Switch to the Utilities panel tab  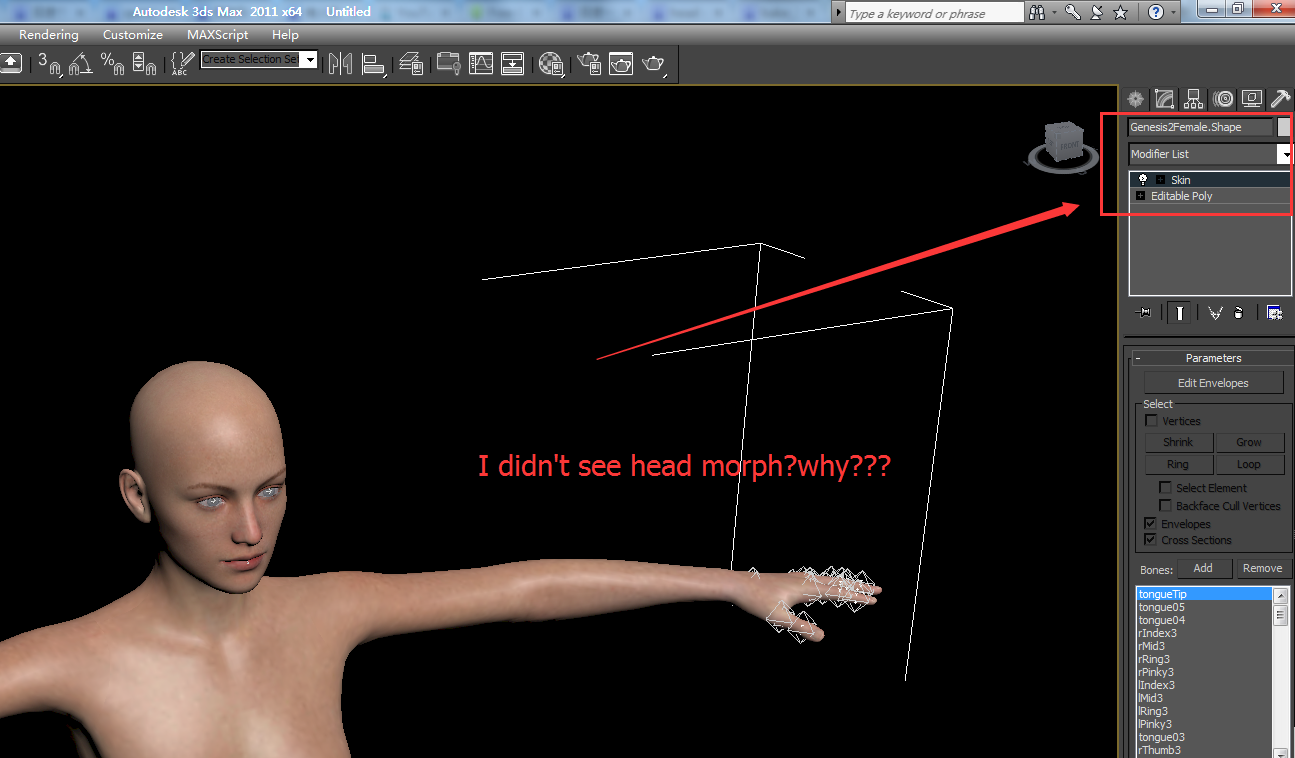[1280, 98]
